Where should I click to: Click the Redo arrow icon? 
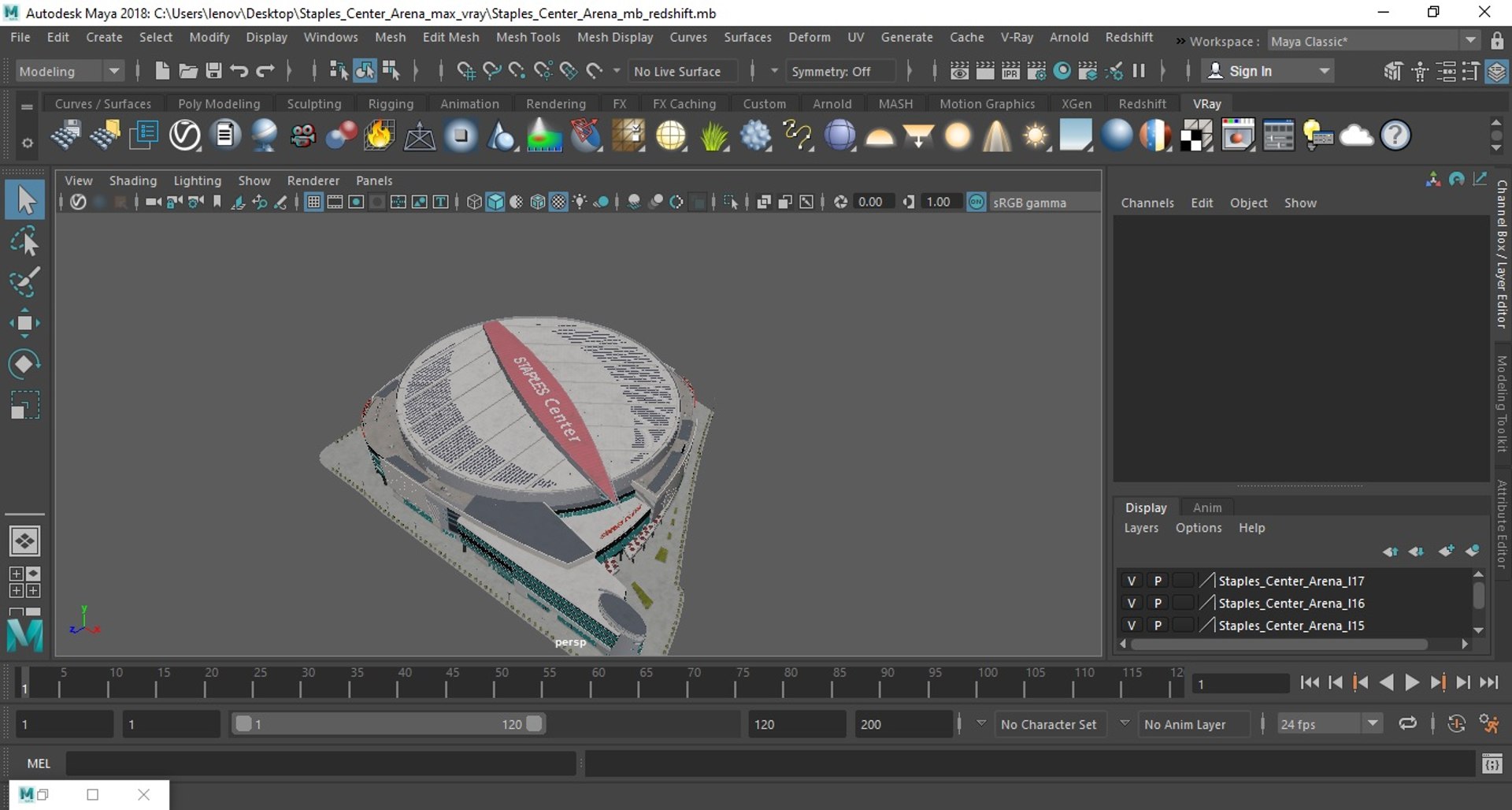click(x=265, y=71)
